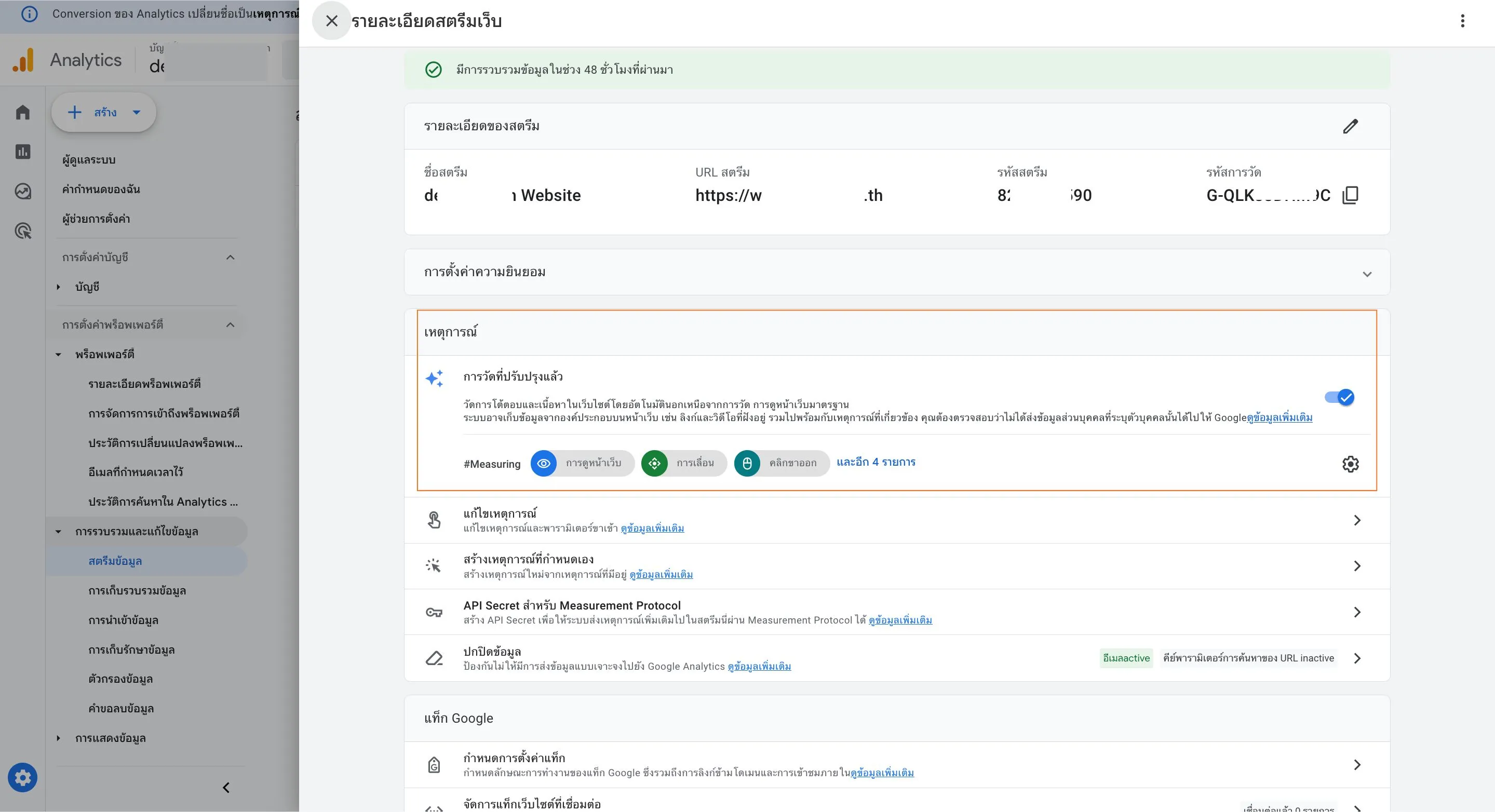Collapse the พร็อพเพอร์ตี้ tree item
Viewport: 1495px width, 812px height.
(x=58, y=354)
